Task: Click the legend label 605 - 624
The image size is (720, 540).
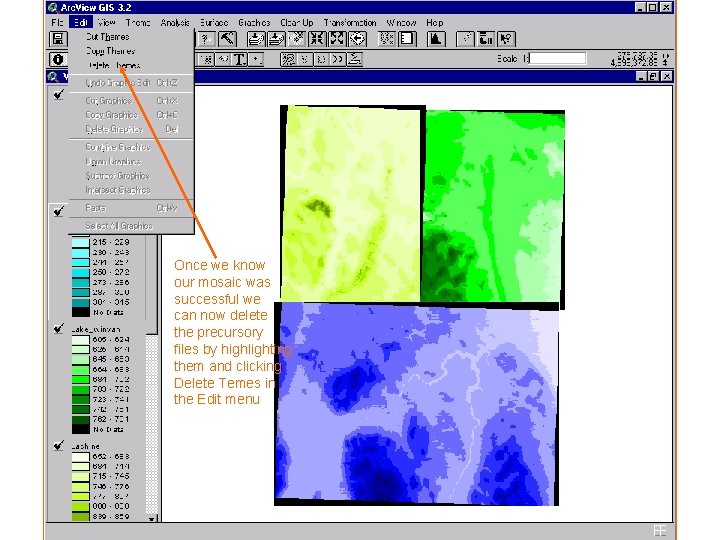Action: tap(111, 340)
